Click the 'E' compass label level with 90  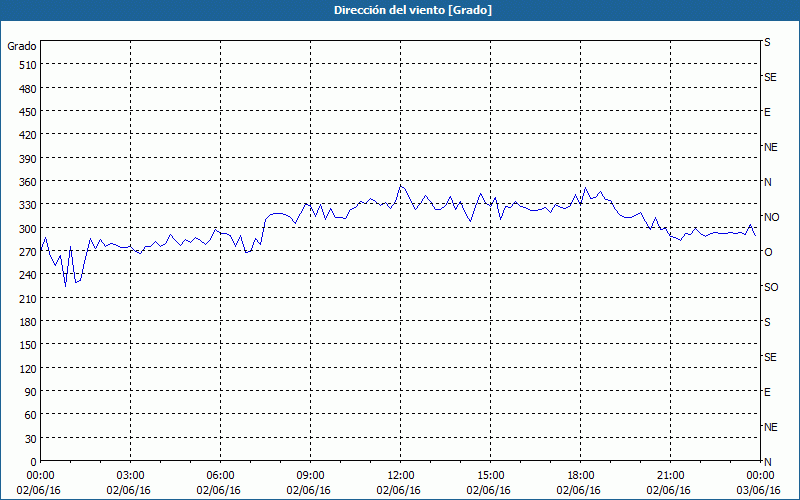tap(767, 392)
